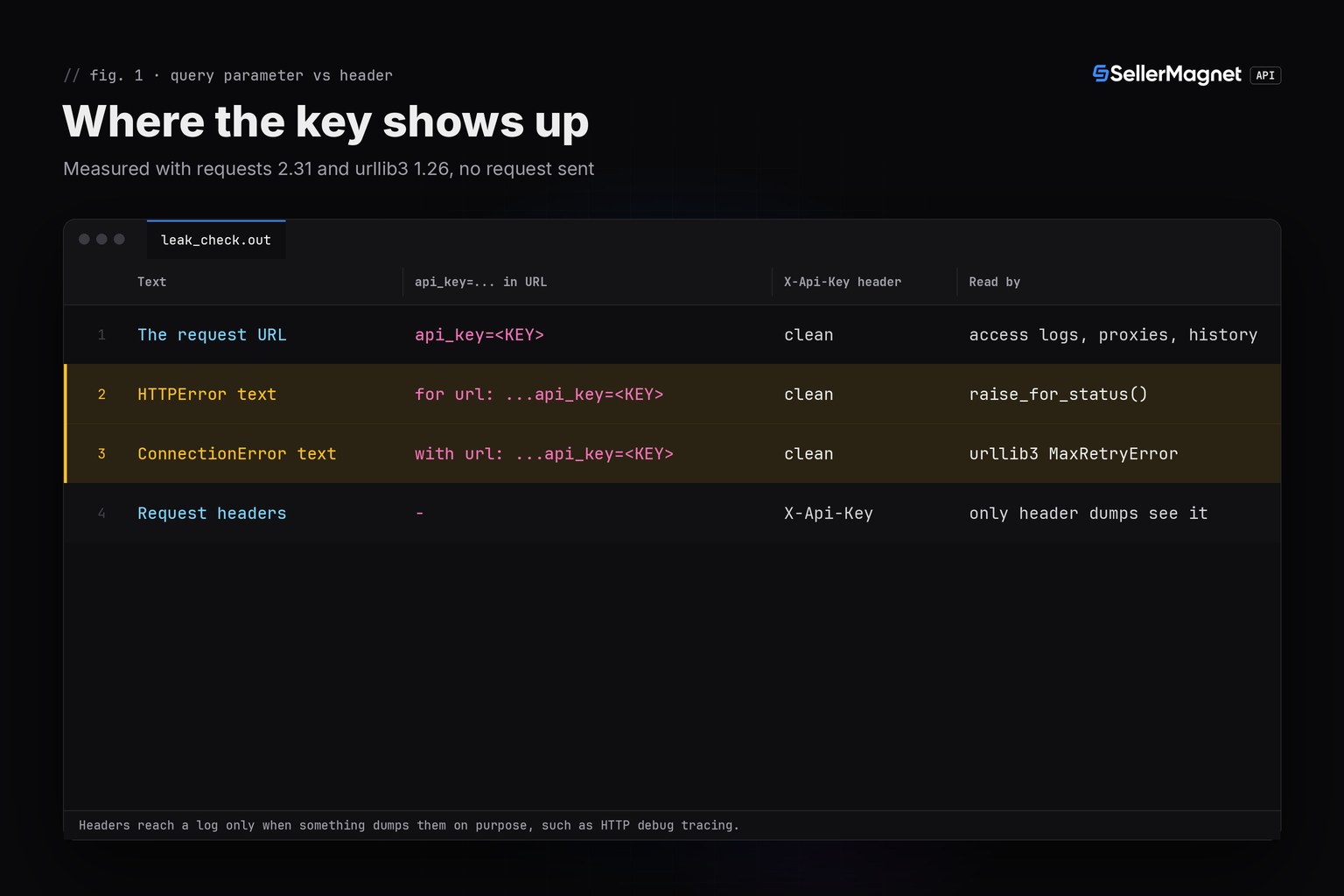Viewport: 1344px width, 896px height.
Task: Select "The request URL" row label
Action: coord(212,335)
